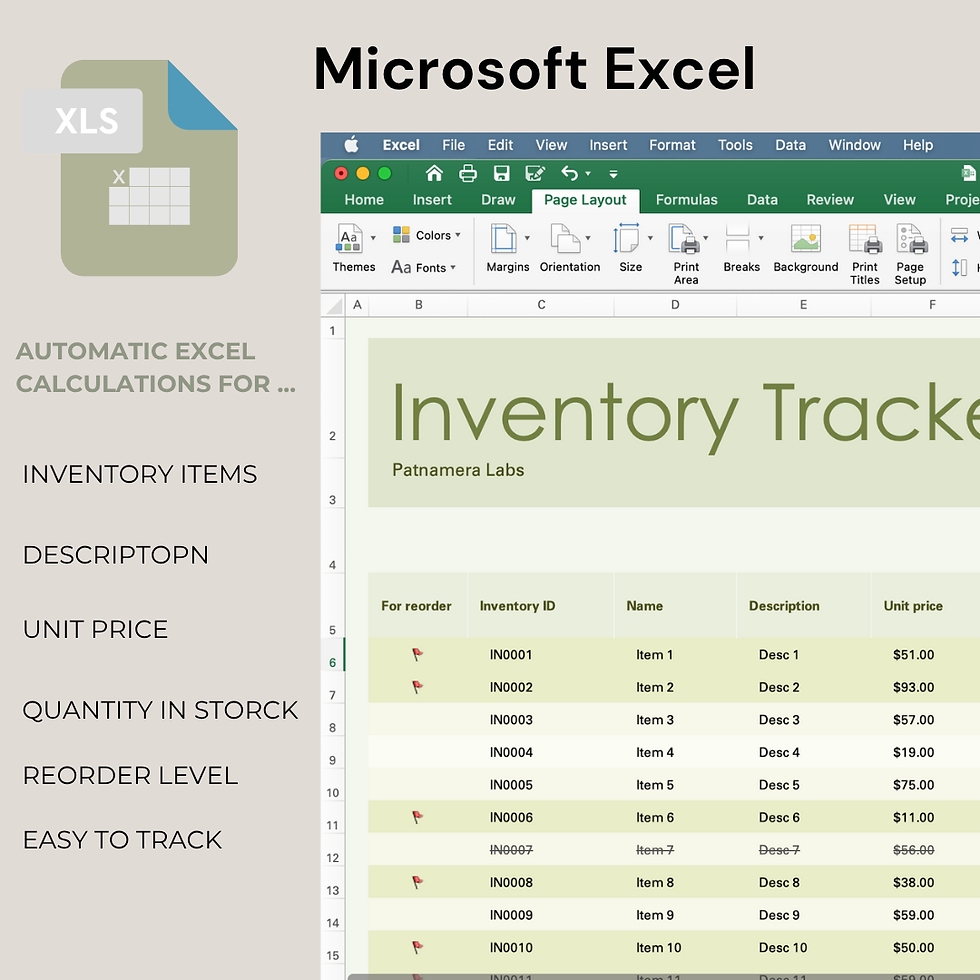Switch to the Home ribbon tab
This screenshot has width=980, height=980.
pyautogui.click(x=364, y=199)
